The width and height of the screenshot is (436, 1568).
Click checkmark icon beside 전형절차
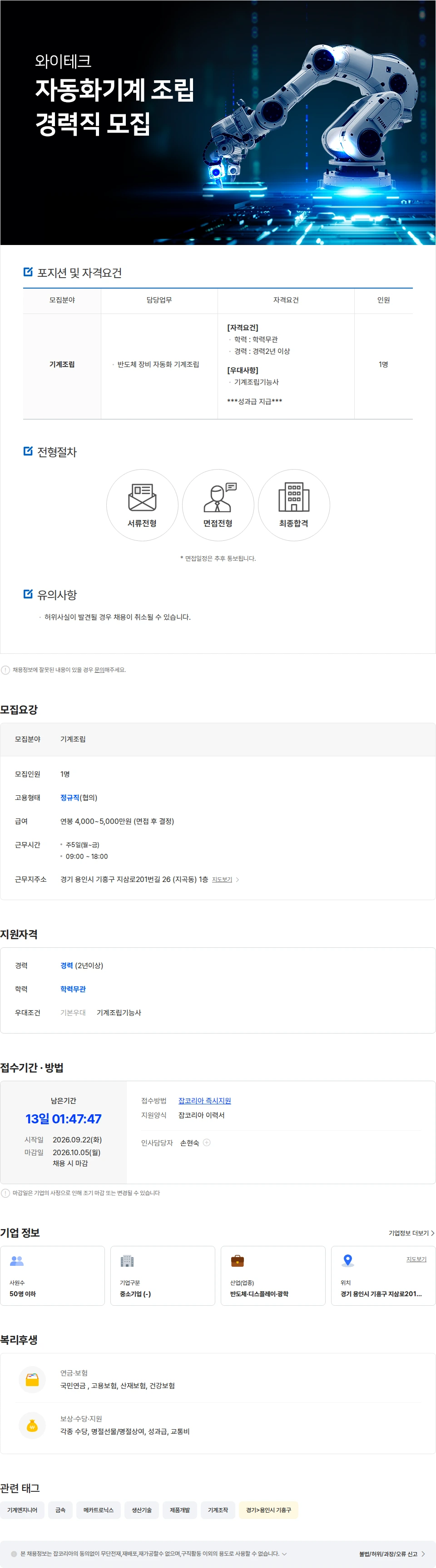click(28, 451)
